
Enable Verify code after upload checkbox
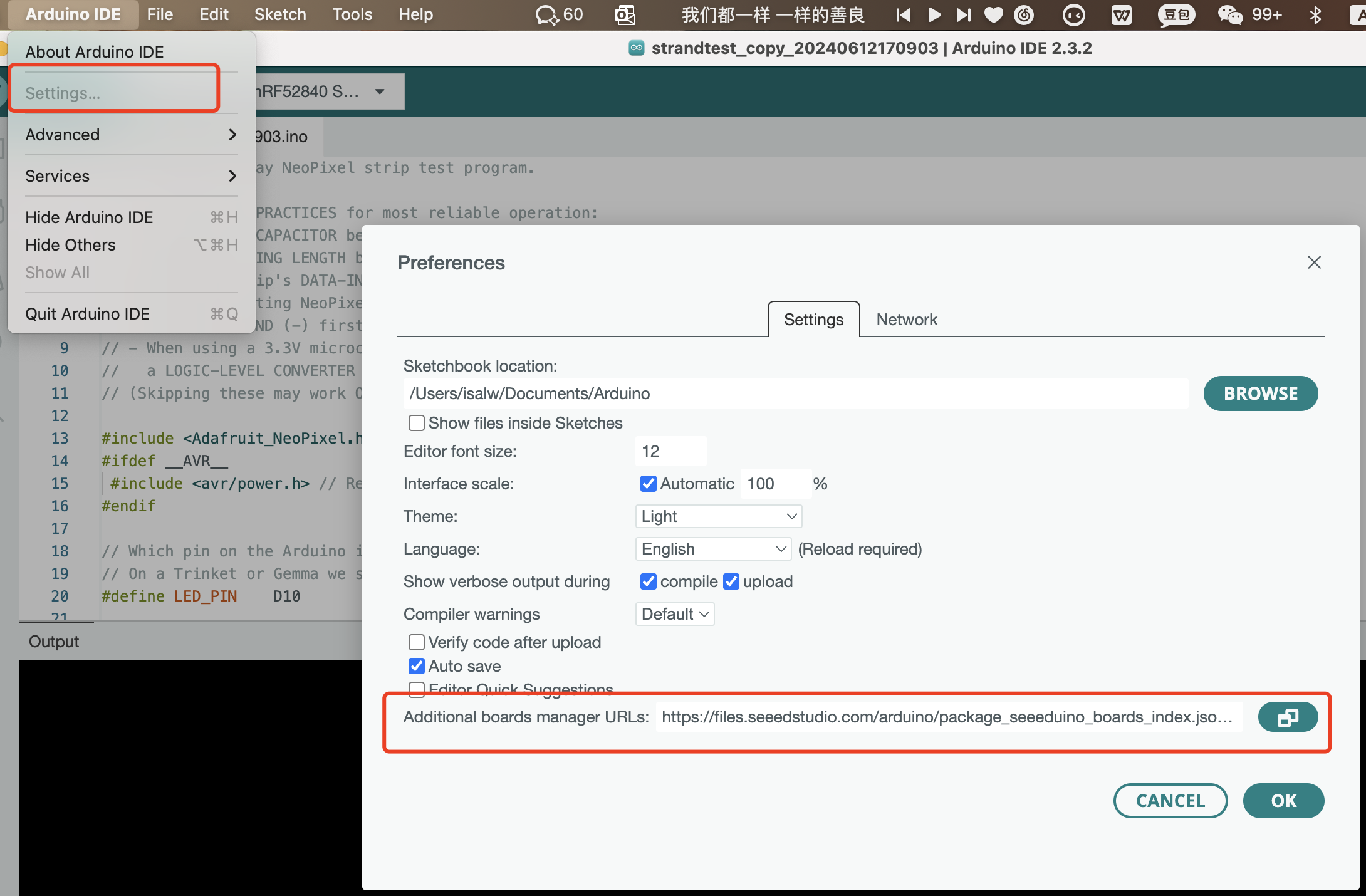(x=416, y=640)
